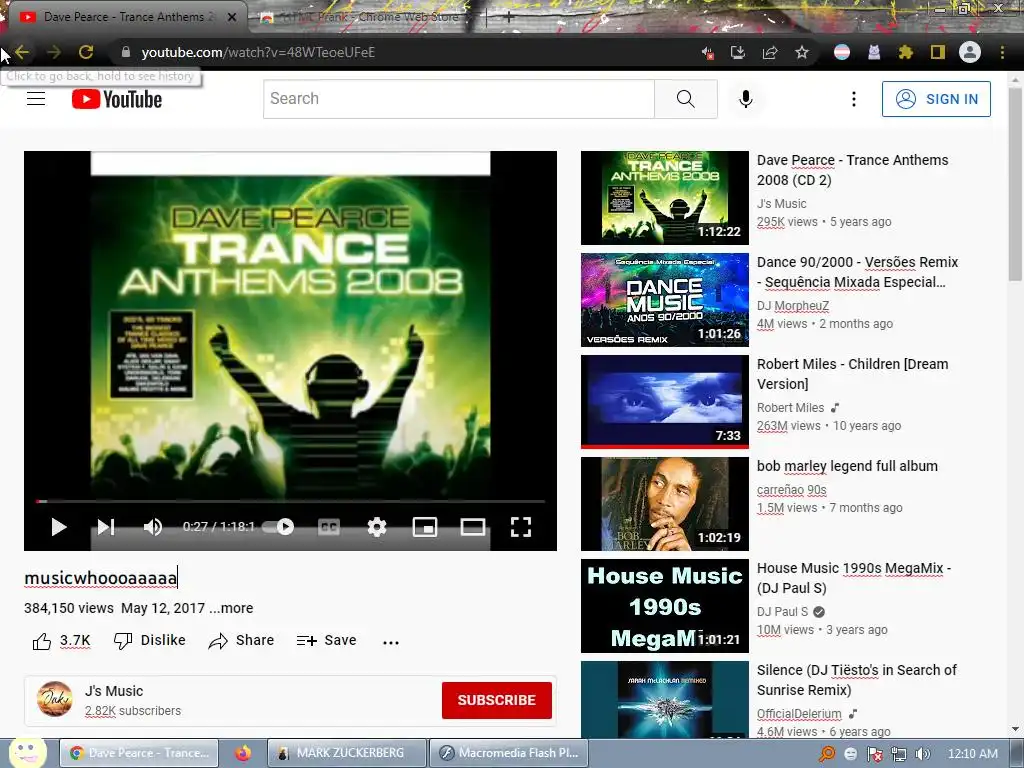Toggle the autoplay switch in player
This screenshot has width=1024, height=768.
point(278,526)
